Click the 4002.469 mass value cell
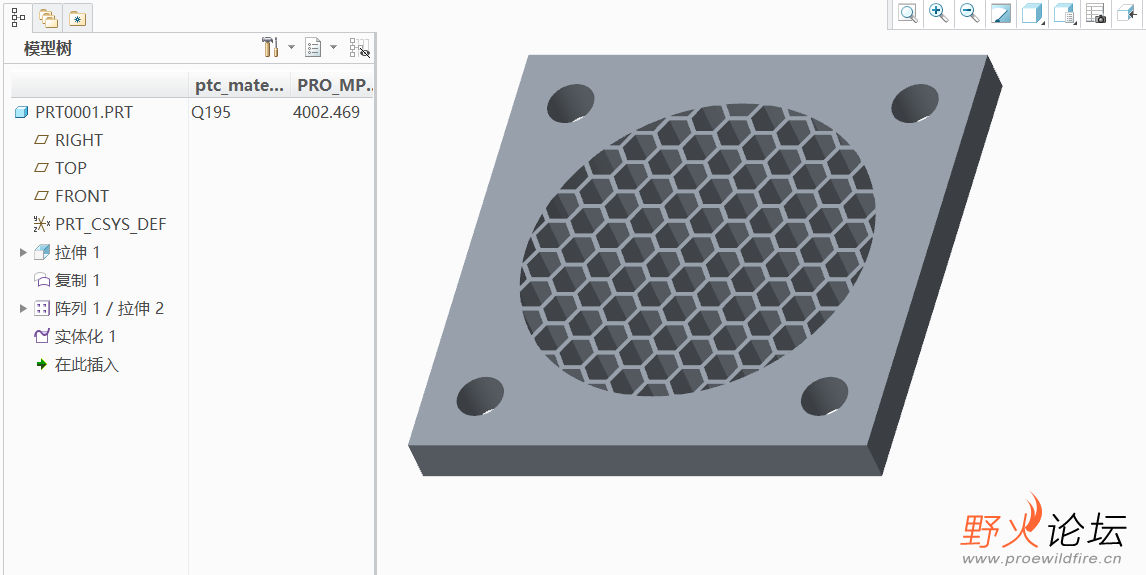The width and height of the screenshot is (1146, 575). [x=327, y=113]
